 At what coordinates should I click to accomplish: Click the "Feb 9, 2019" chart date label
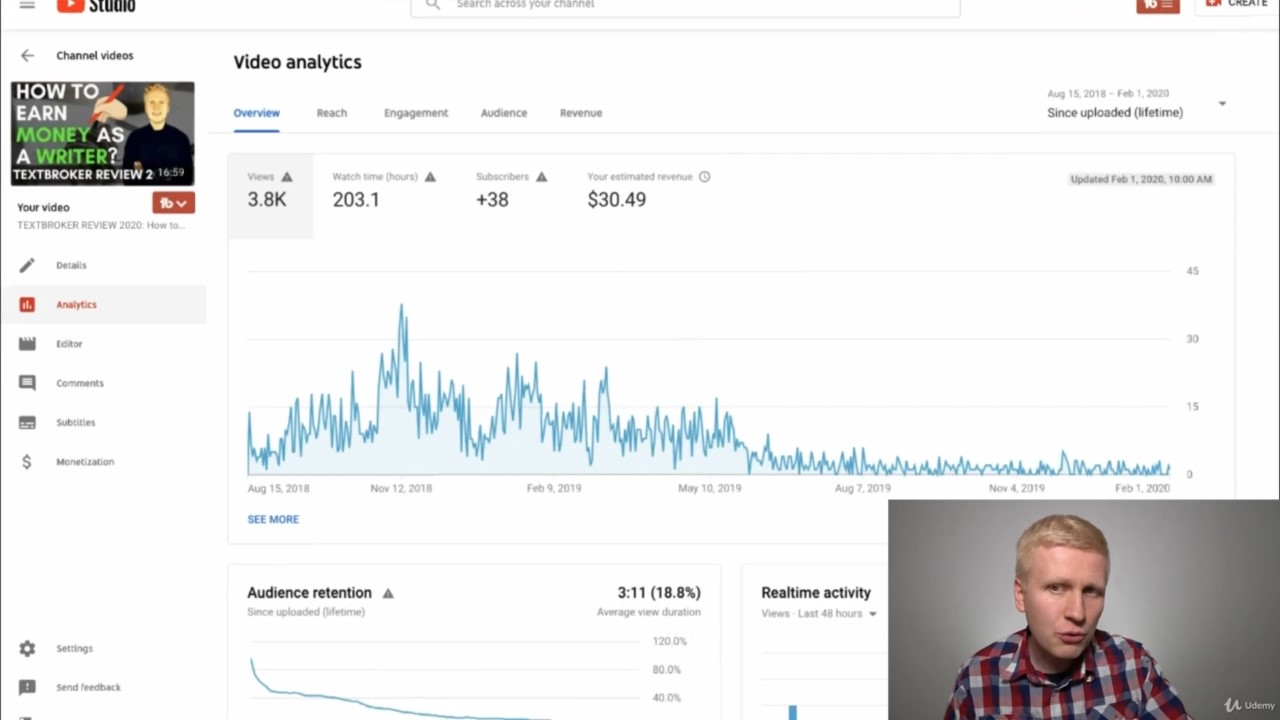coord(554,488)
